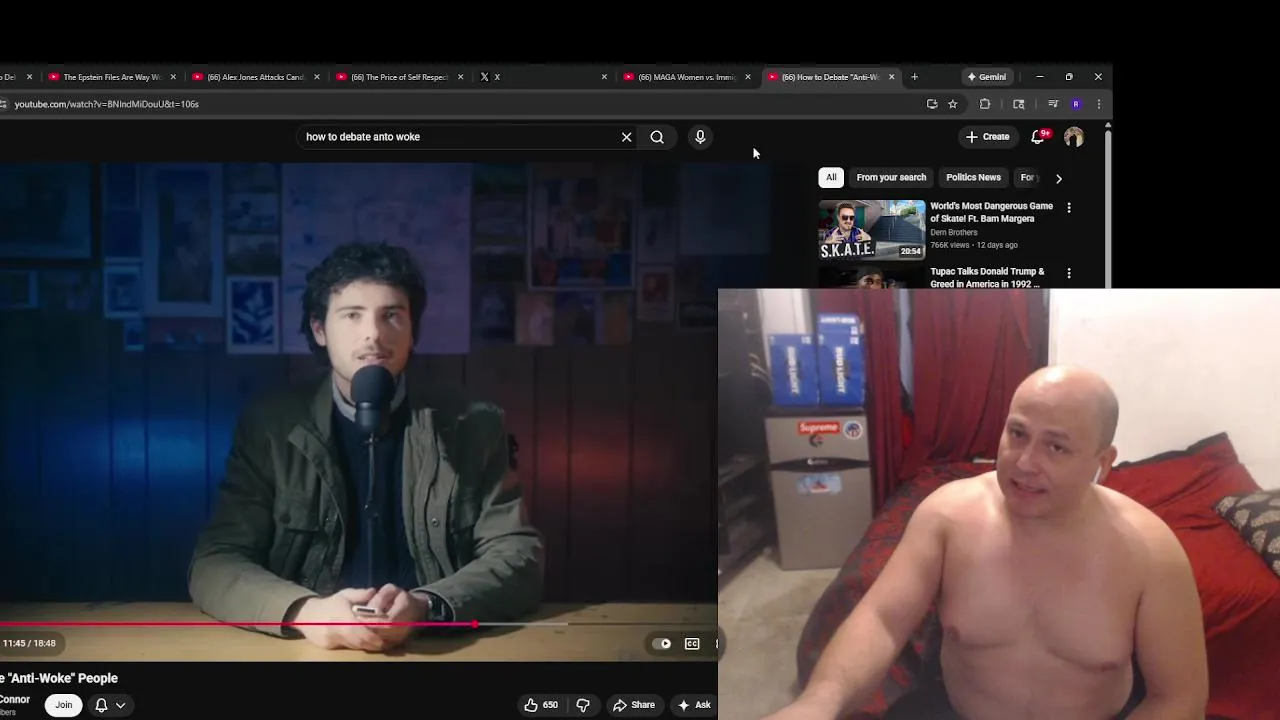Image resolution: width=1280 pixels, height=720 pixels.
Task: Open the Chrome profile avatar
Action: pos(1076,104)
